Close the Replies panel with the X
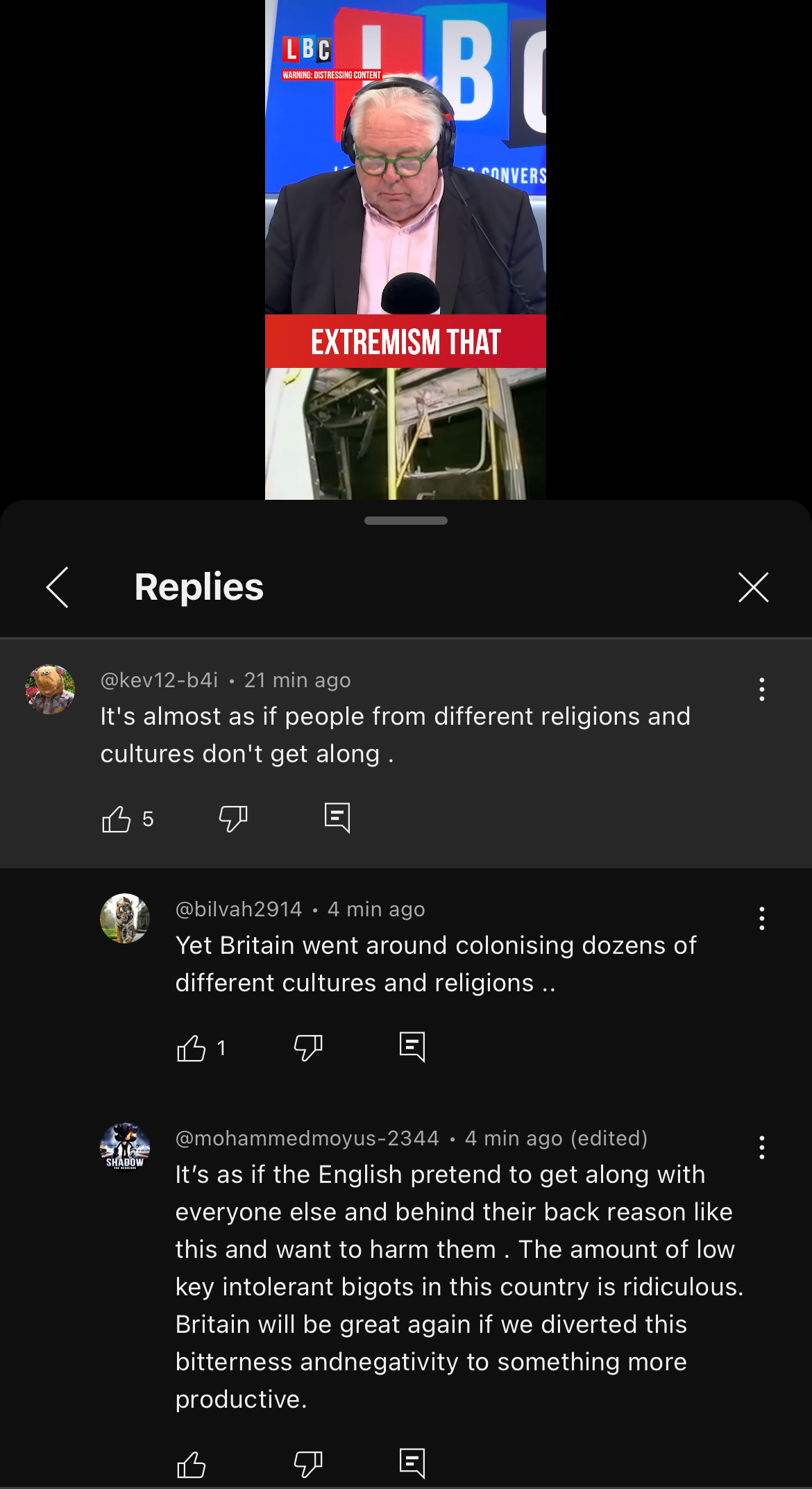The image size is (812, 1489). click(x=754, y=587)
